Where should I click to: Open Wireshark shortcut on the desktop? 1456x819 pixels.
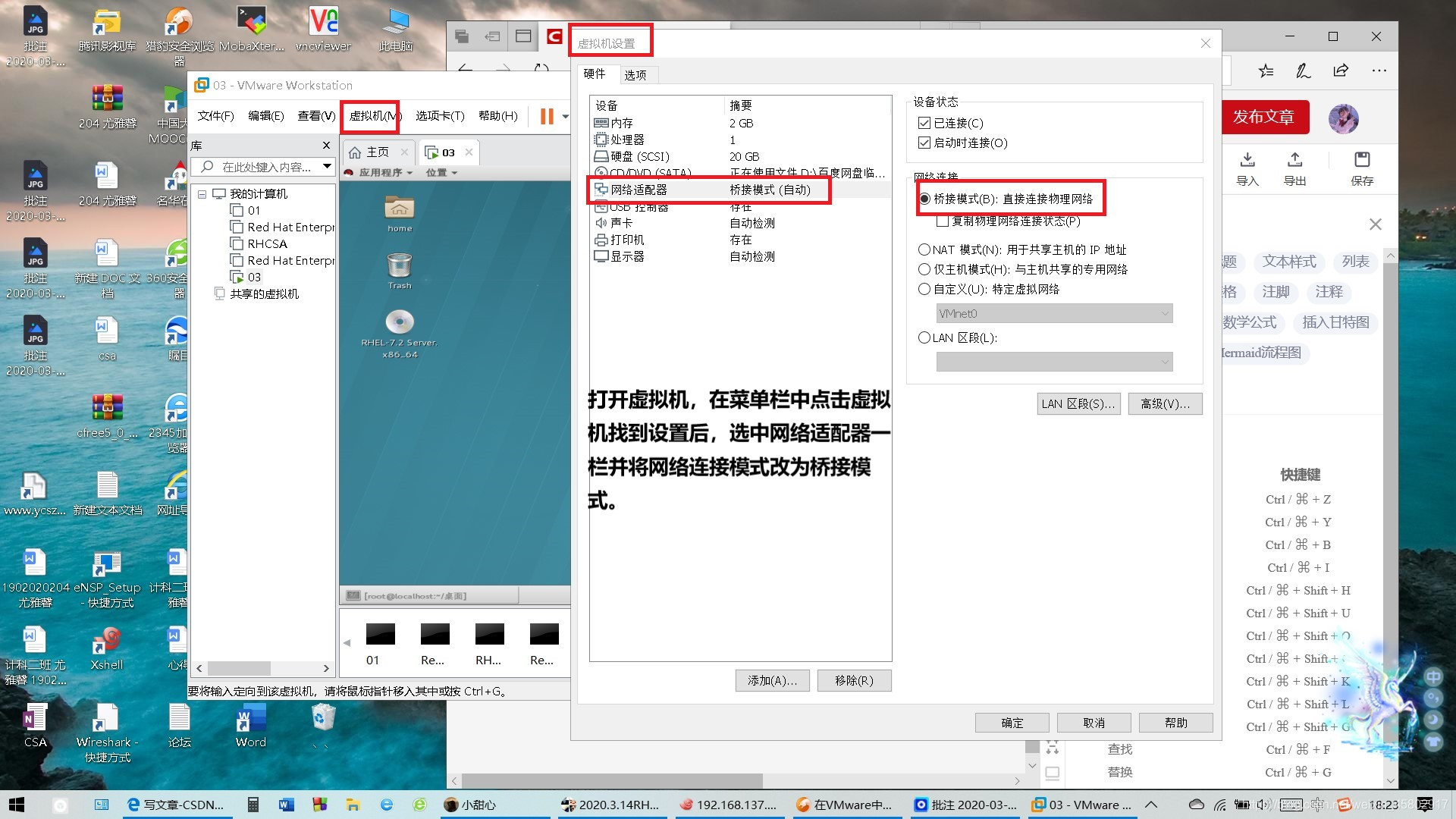[x=107, y=731]
